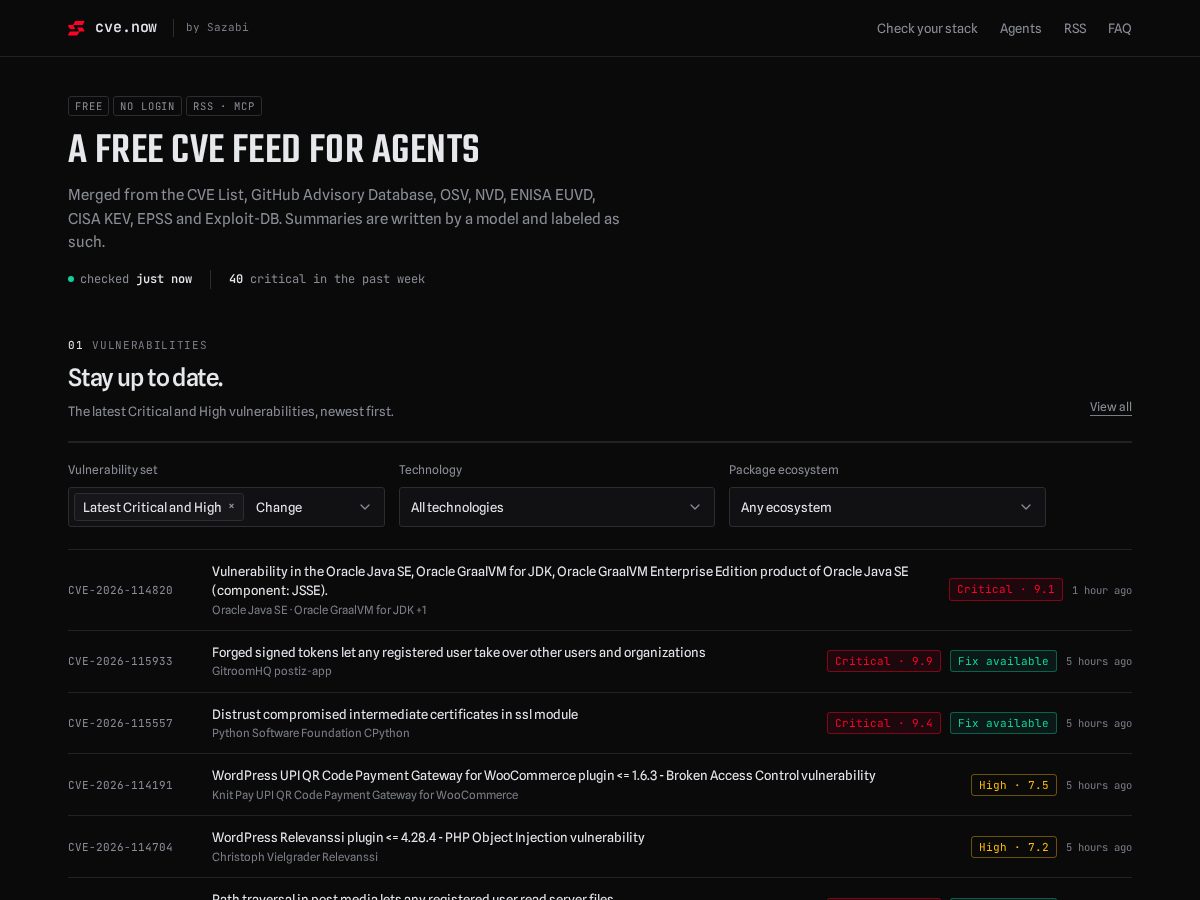Open the RSS nav link
This screenshot has width=1200, height=900.
(1075, 28)
